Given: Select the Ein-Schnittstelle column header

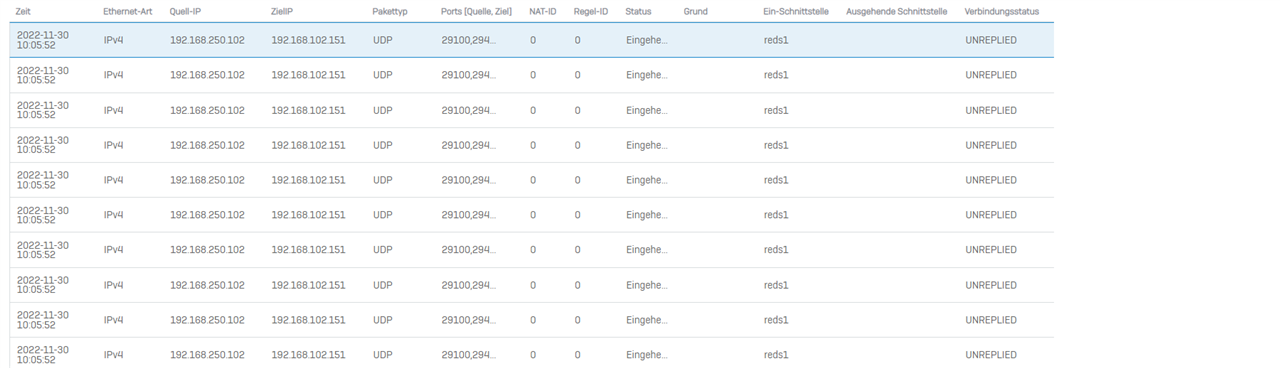Looking at the screenshot, I should click(x=795, y=11).
